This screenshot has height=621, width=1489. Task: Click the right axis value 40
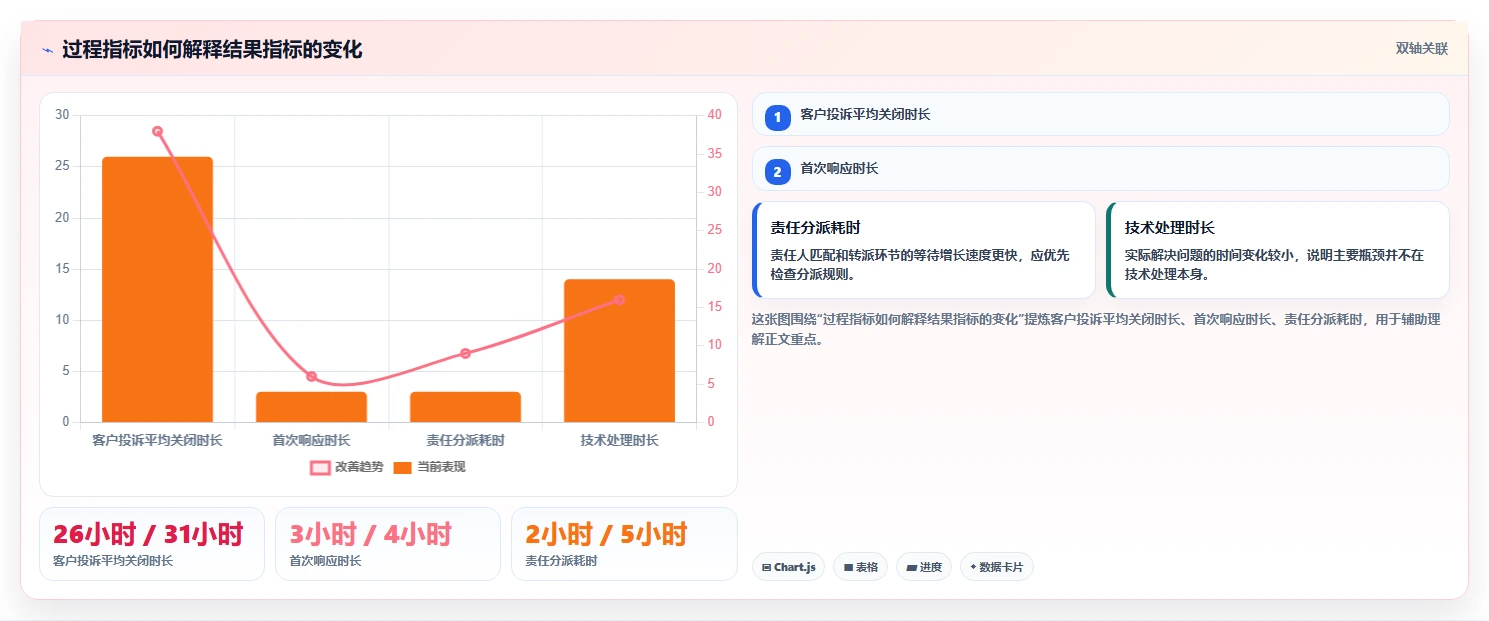[714, 115]
